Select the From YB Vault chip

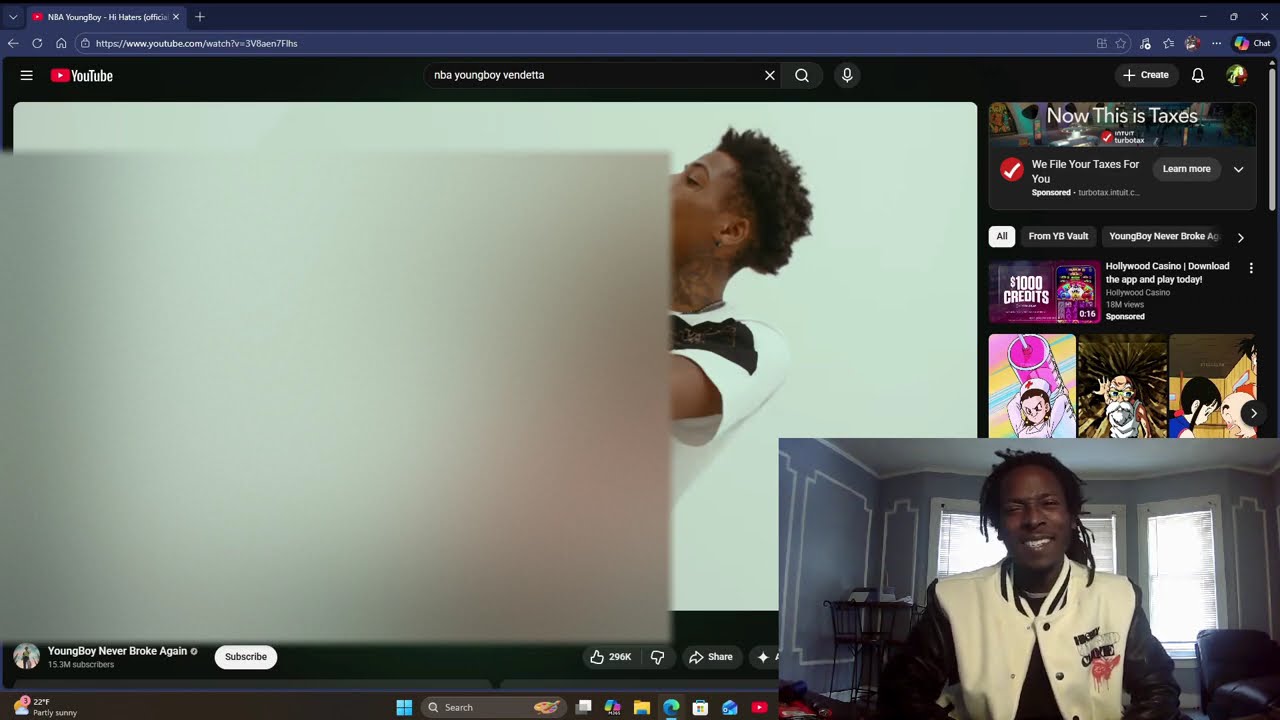click(x=1058, y=237)
